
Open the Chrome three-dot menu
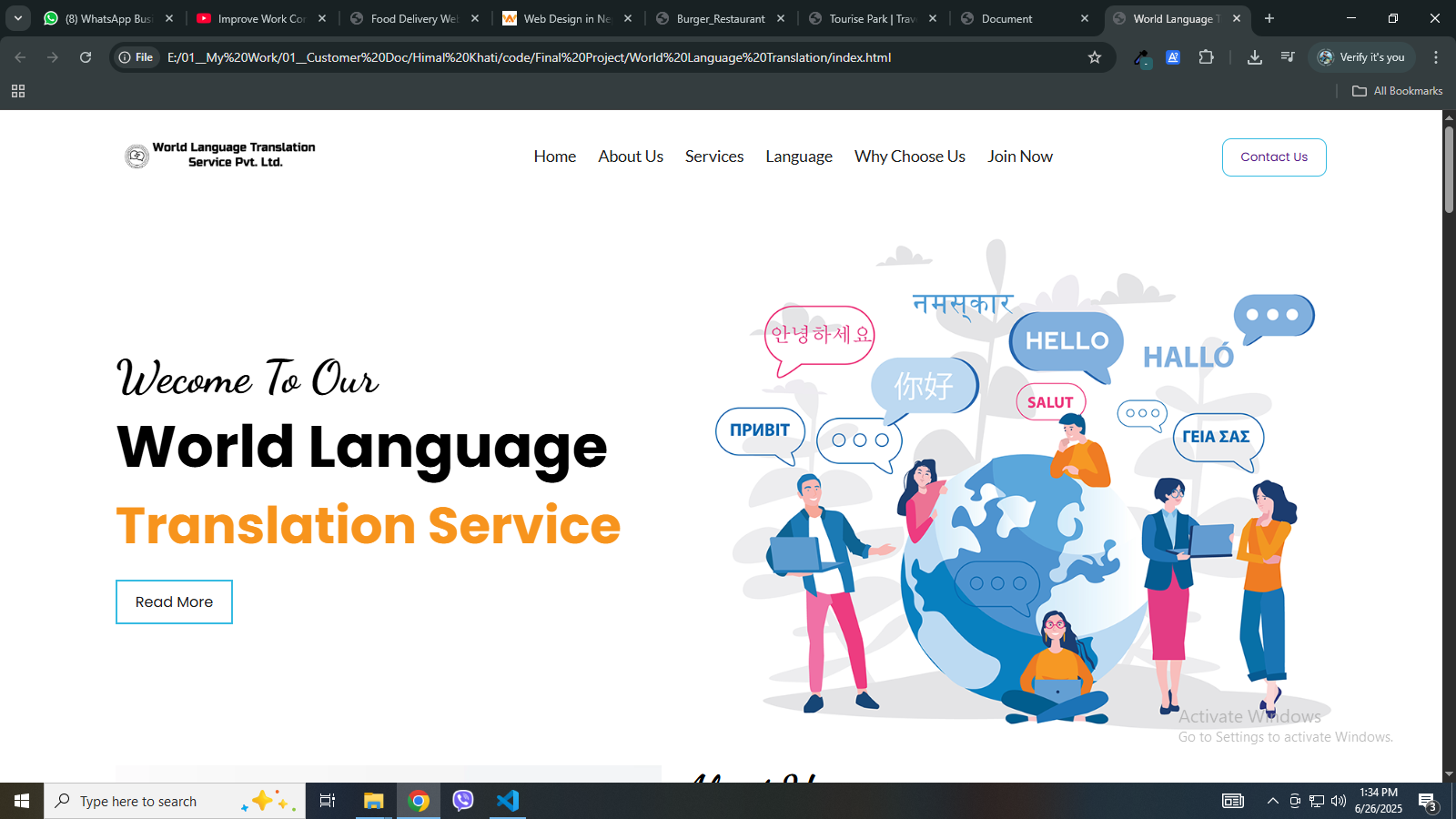1436,57
